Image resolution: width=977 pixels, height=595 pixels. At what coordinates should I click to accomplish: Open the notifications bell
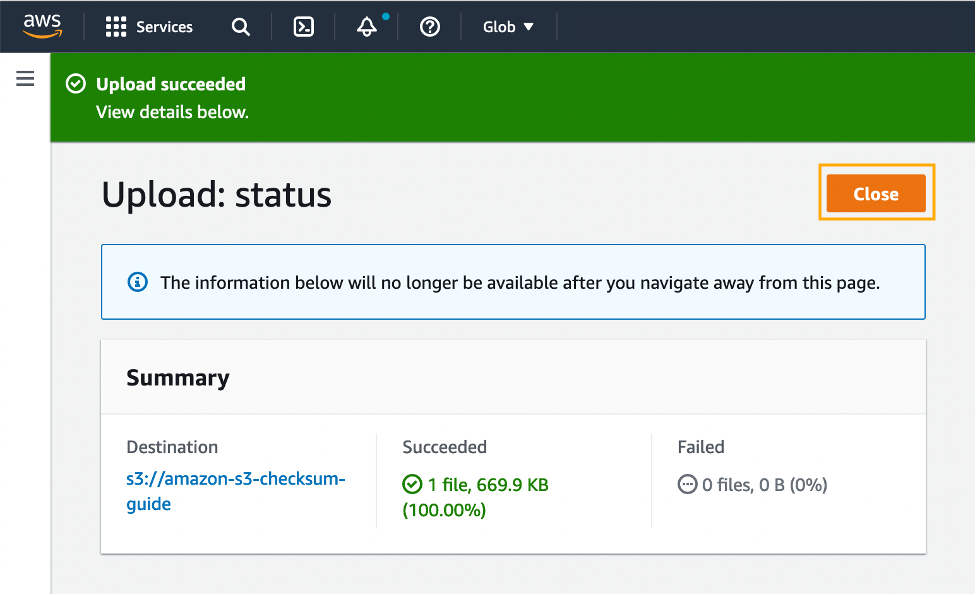pos(367,27)
